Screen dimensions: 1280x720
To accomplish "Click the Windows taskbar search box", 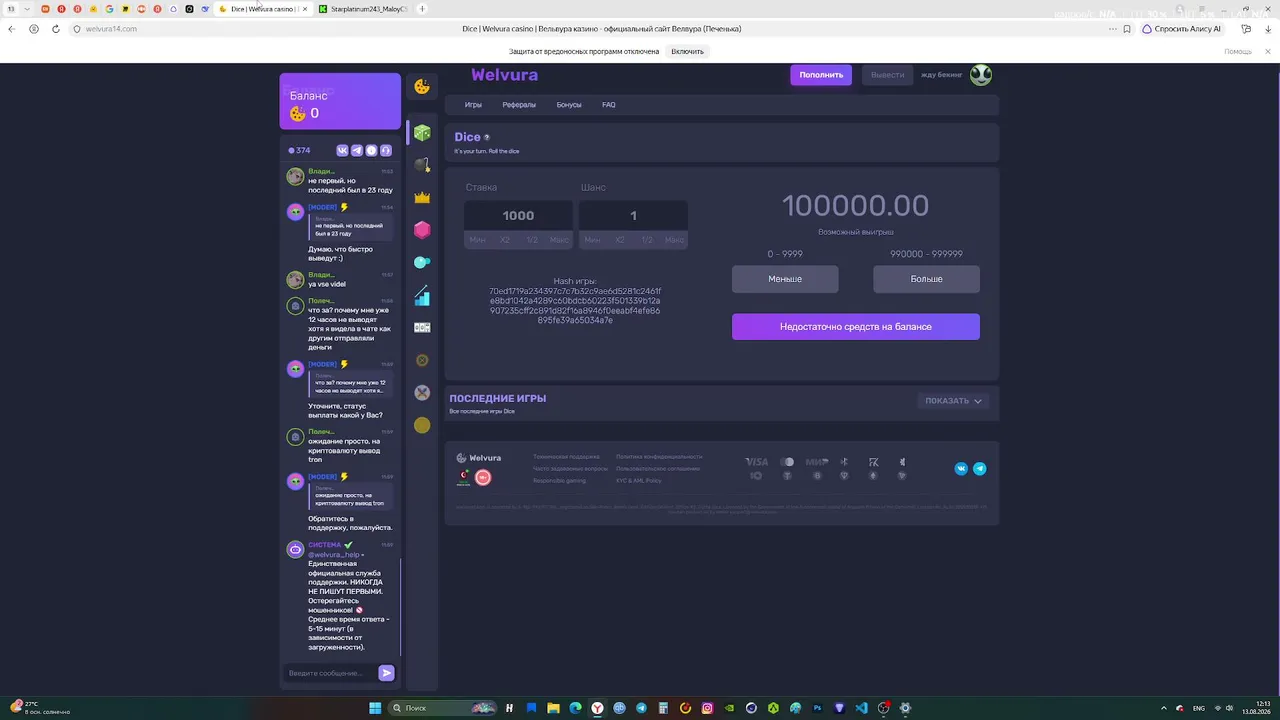I will pyautogui.click(x=440, y=708).
